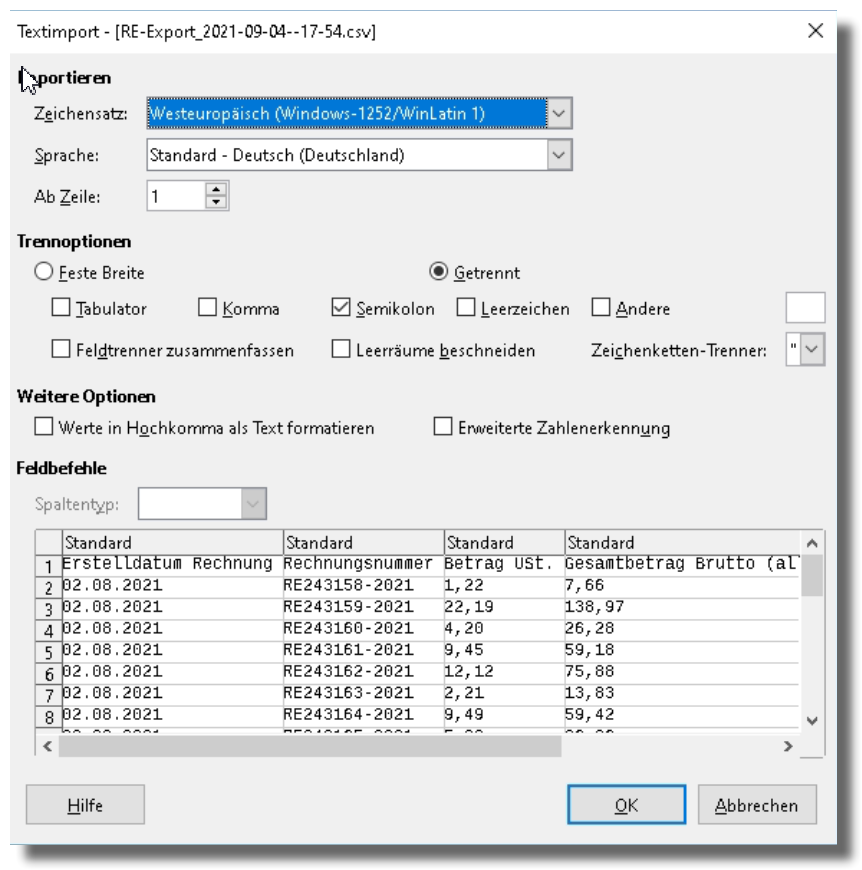Click the Abbrechen button
The height and width of the screenshot is (870, 862).
[756, 805]
